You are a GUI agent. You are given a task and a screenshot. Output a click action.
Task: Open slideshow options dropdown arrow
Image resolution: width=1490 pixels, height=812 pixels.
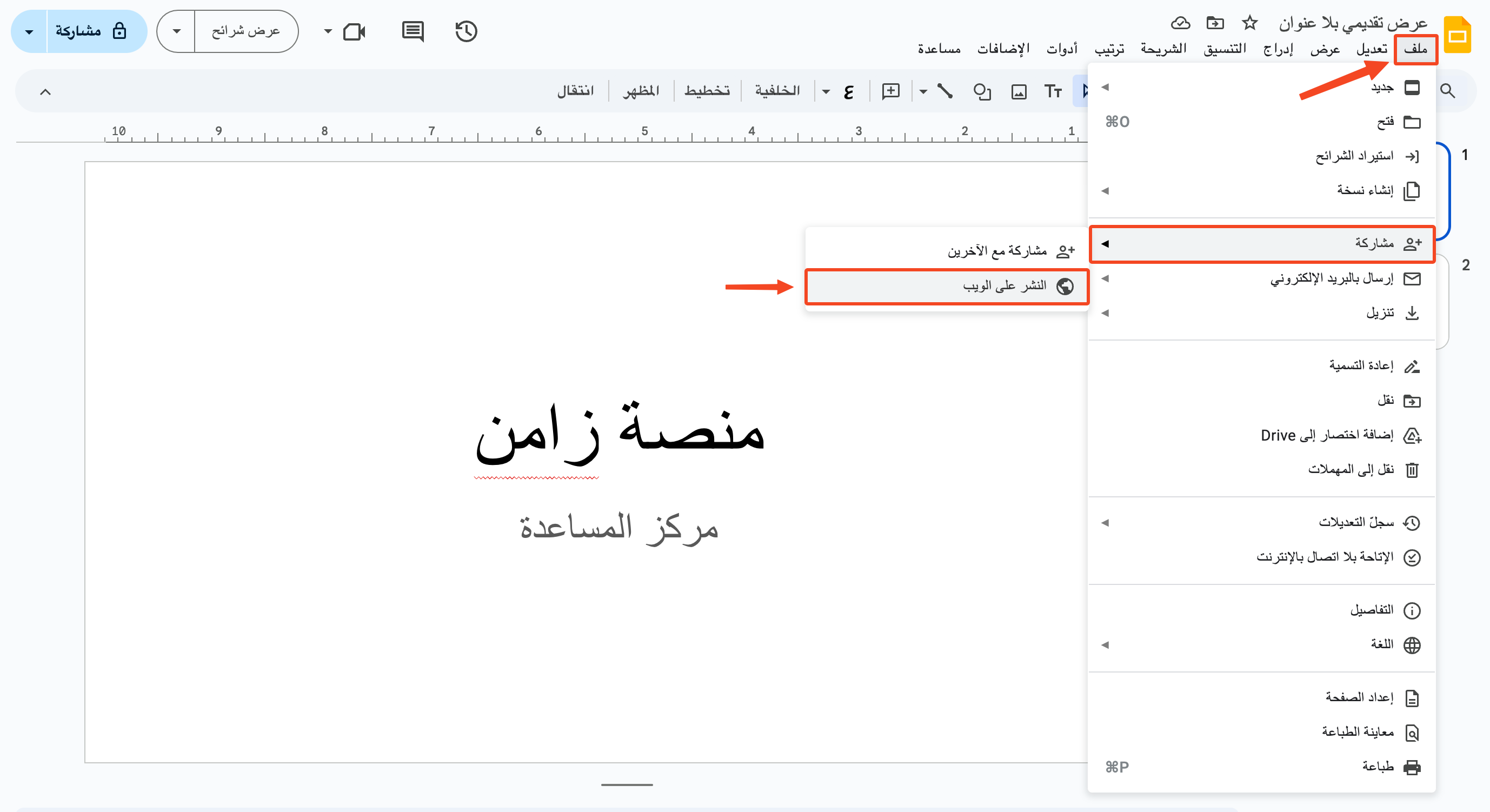[x=176, y=31]
